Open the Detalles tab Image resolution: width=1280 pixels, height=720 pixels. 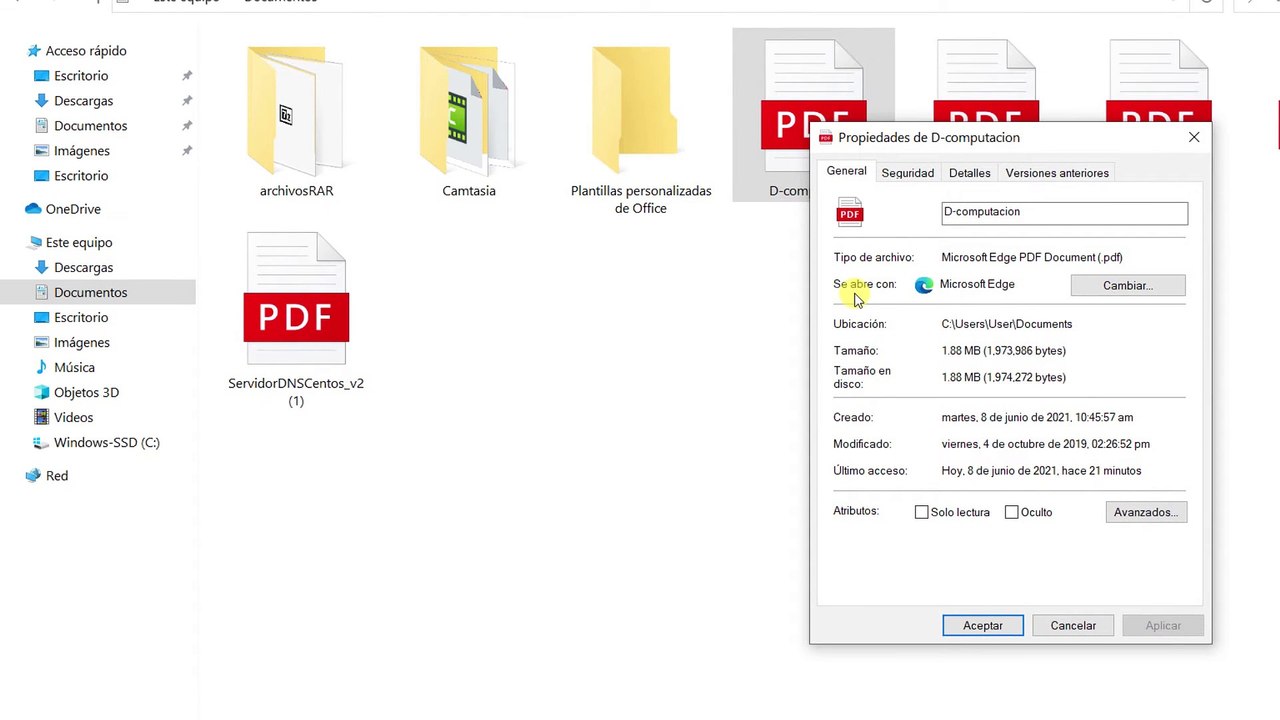(x=969, y=173)
